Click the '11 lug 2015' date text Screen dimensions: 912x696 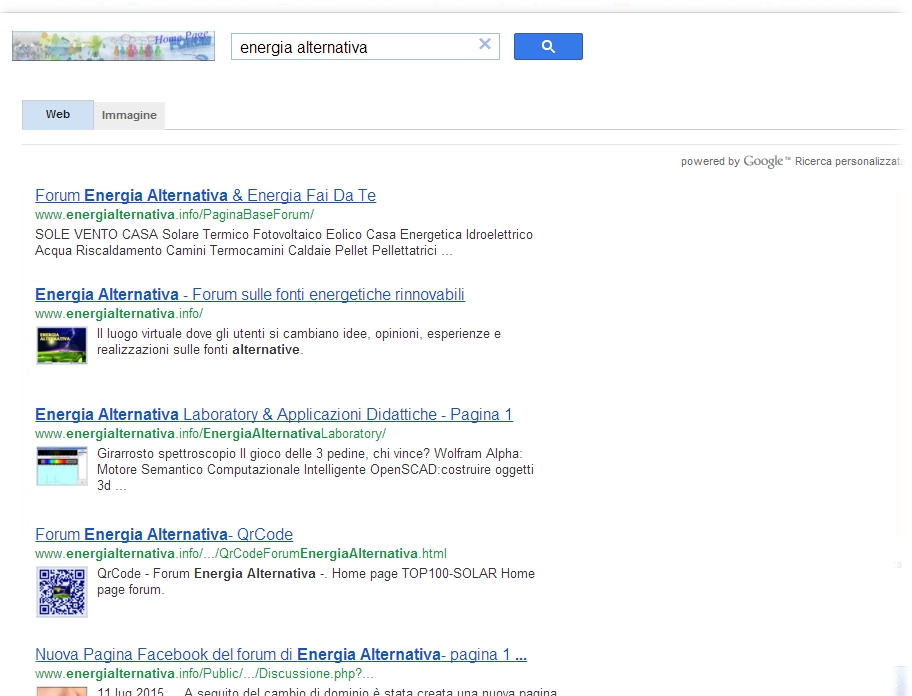click(x=131, y=691)
